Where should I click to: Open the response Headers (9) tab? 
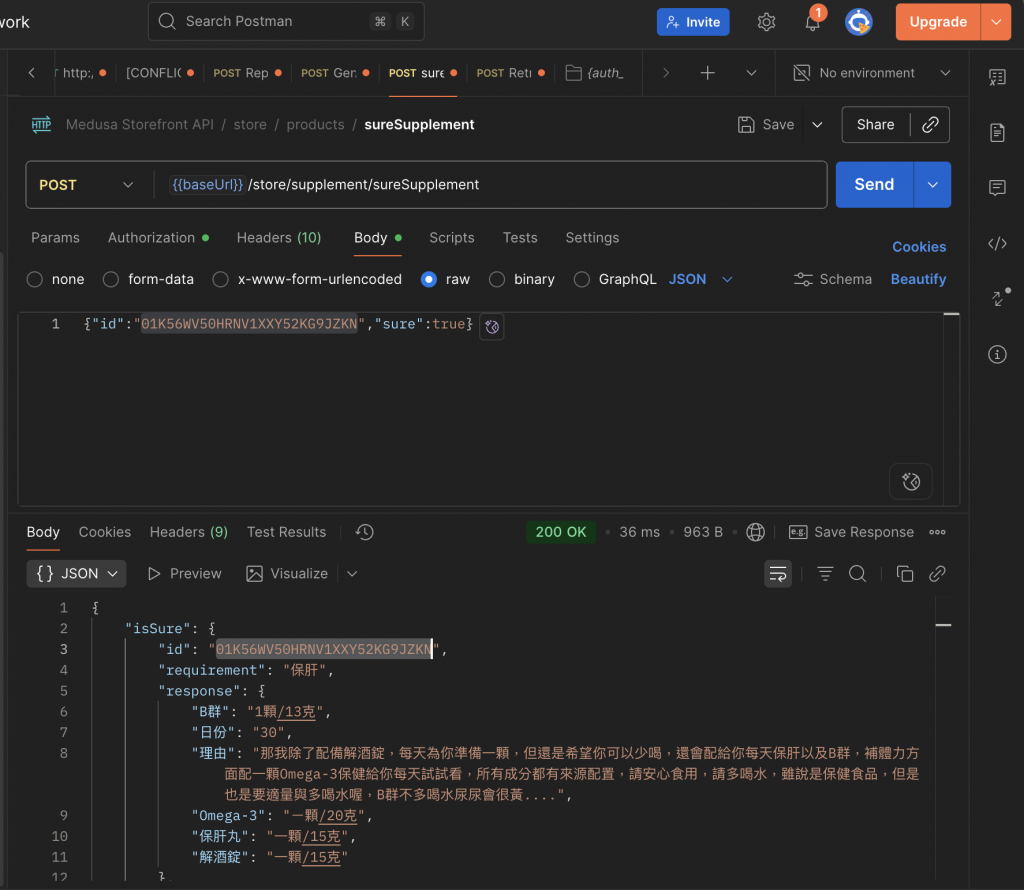click(189, 532)
